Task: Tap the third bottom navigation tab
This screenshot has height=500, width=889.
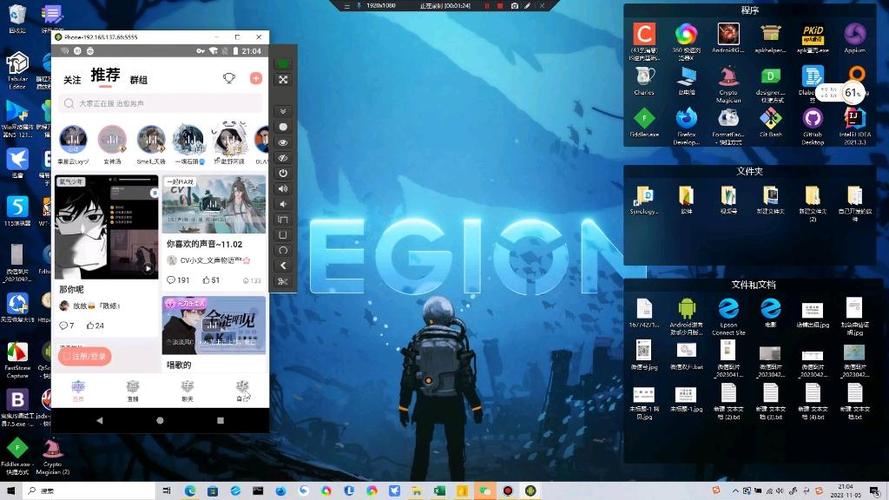Action: coord(187,391)
